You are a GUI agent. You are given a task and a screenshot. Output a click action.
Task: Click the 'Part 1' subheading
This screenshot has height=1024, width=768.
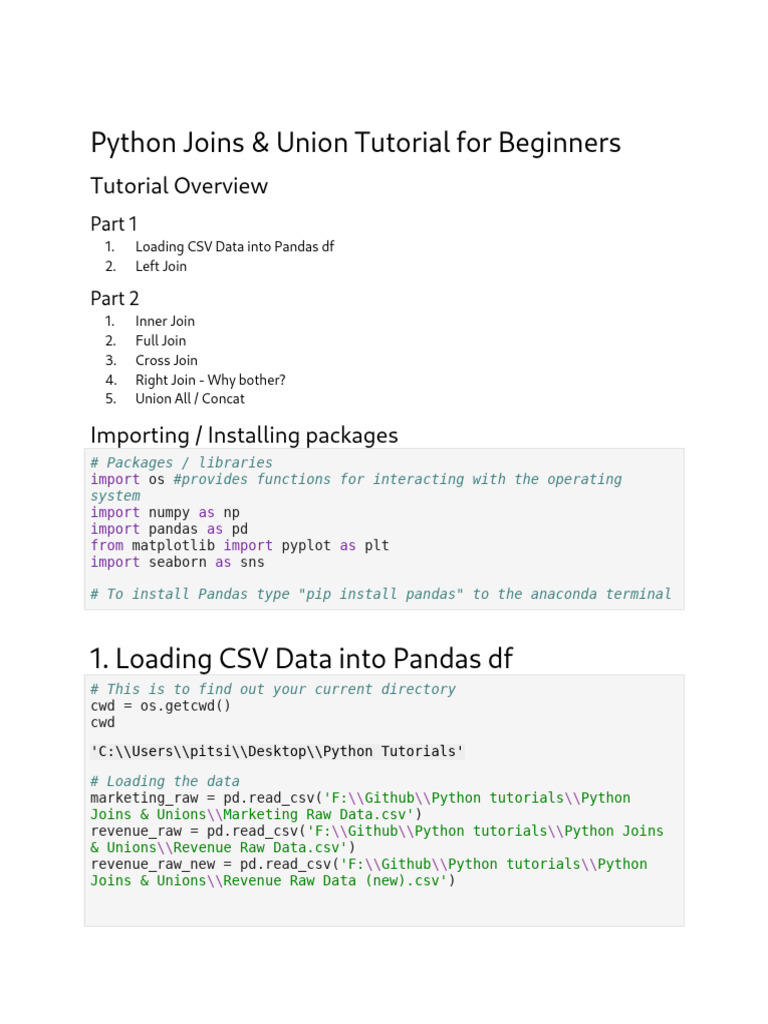114,224
